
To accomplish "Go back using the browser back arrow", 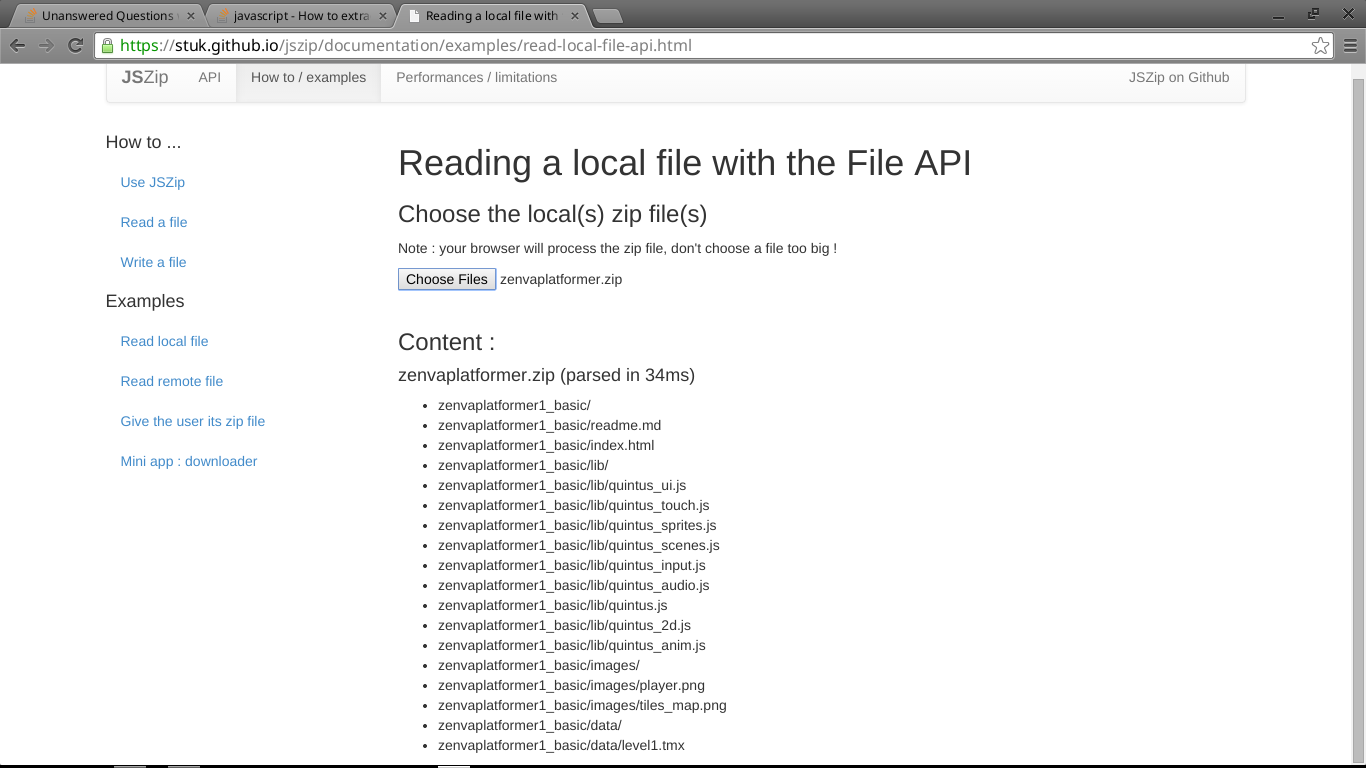I will [18, 45].
